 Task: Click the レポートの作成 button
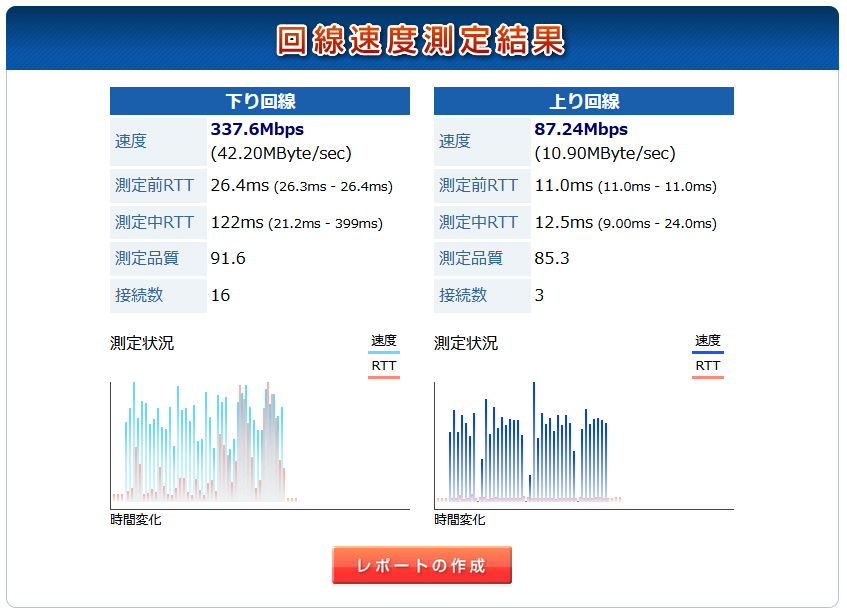[421, 565]
